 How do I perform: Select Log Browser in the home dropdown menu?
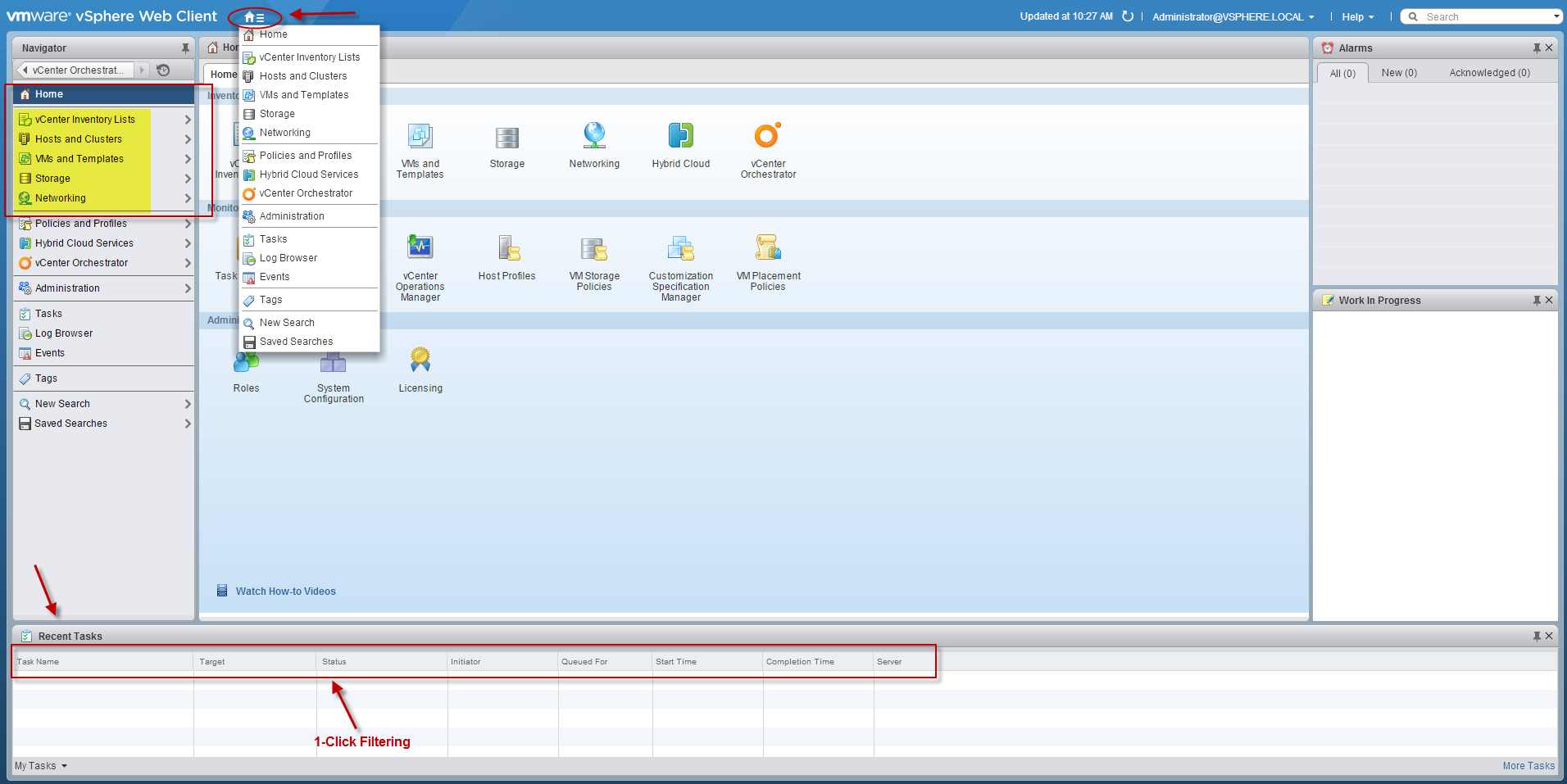[x=288, y=258]
